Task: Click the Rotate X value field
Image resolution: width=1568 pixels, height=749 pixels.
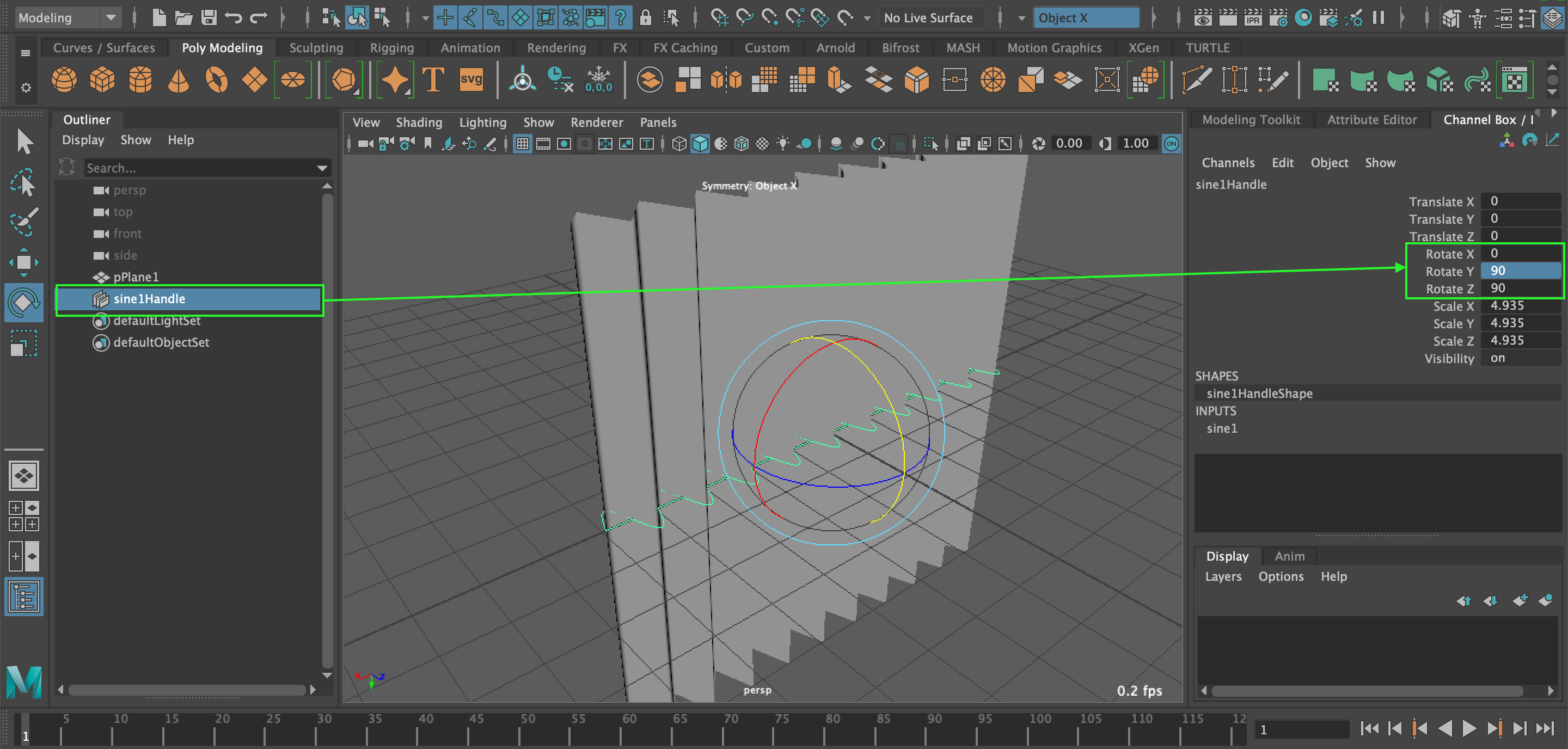Action: (x=1521, y=253)
